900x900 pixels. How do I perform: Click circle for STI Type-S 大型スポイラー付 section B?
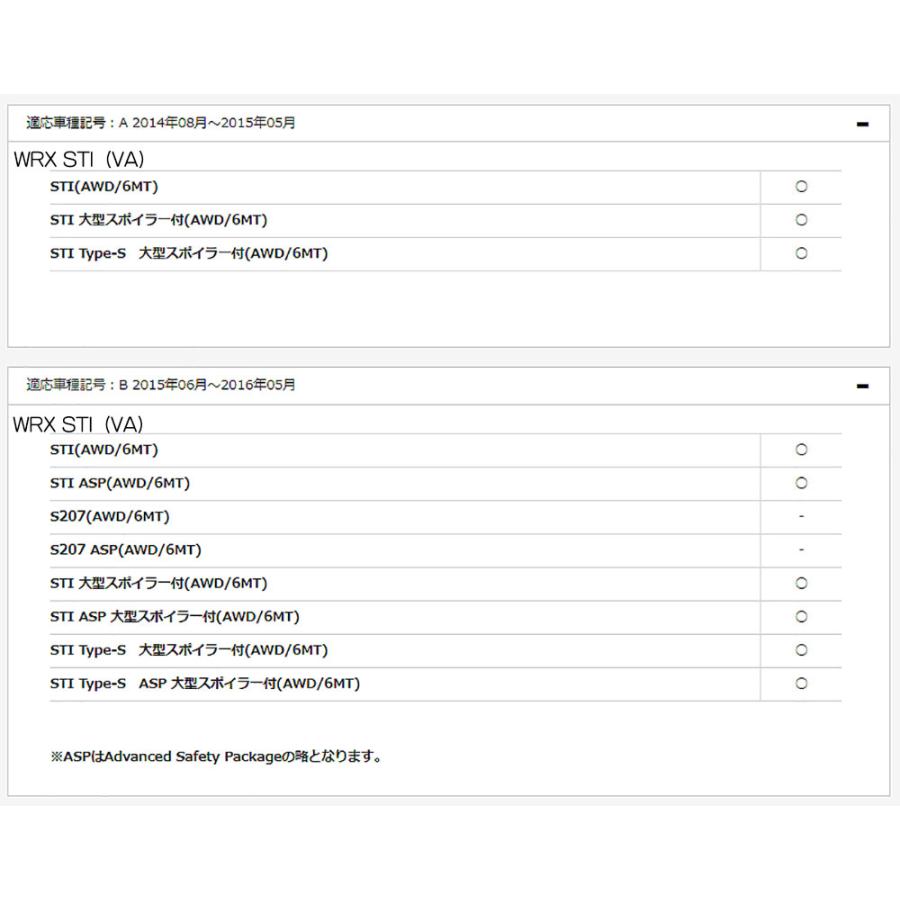pos(801,650)
